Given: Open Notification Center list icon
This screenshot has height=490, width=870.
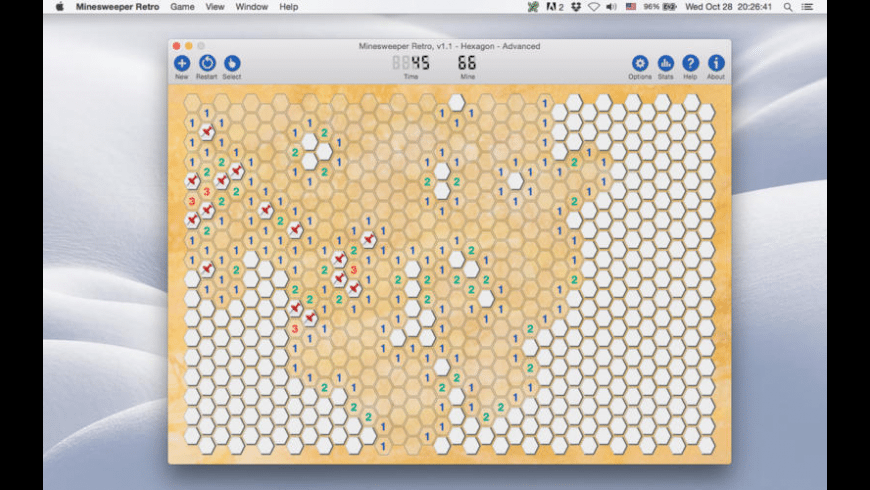Looking at the screenshot, I should coord(807,7).
